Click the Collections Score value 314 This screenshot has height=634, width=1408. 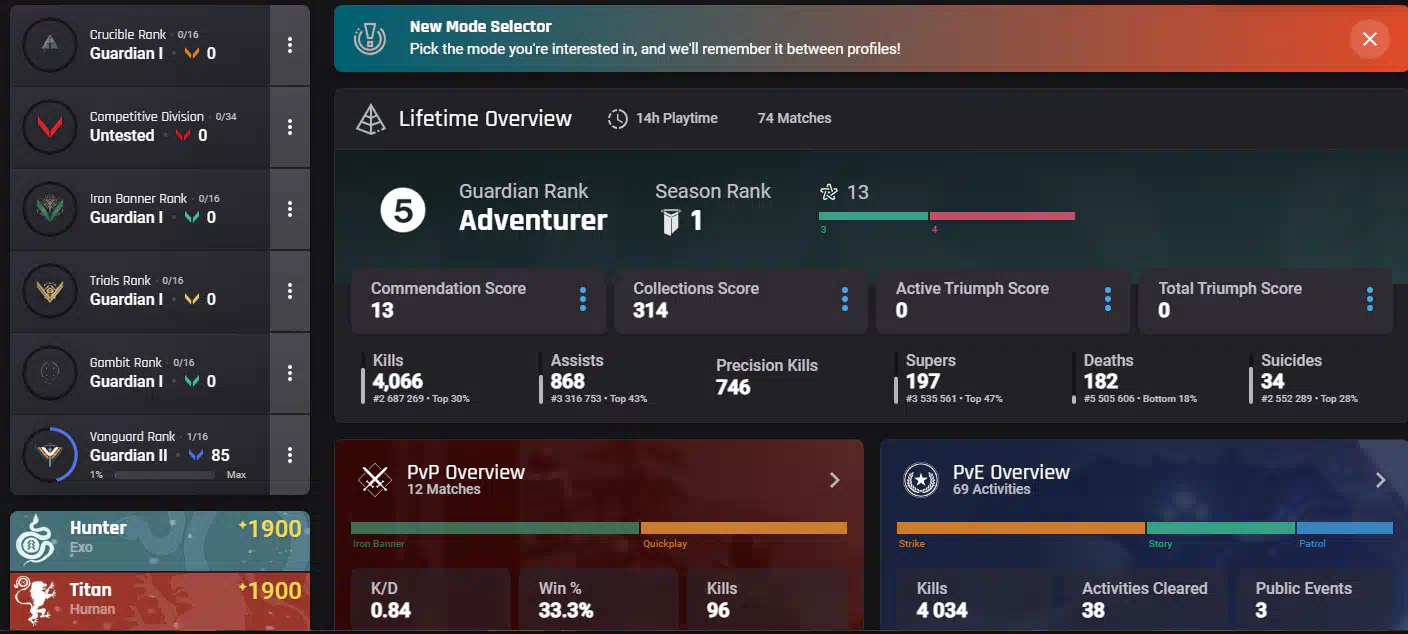650,310
